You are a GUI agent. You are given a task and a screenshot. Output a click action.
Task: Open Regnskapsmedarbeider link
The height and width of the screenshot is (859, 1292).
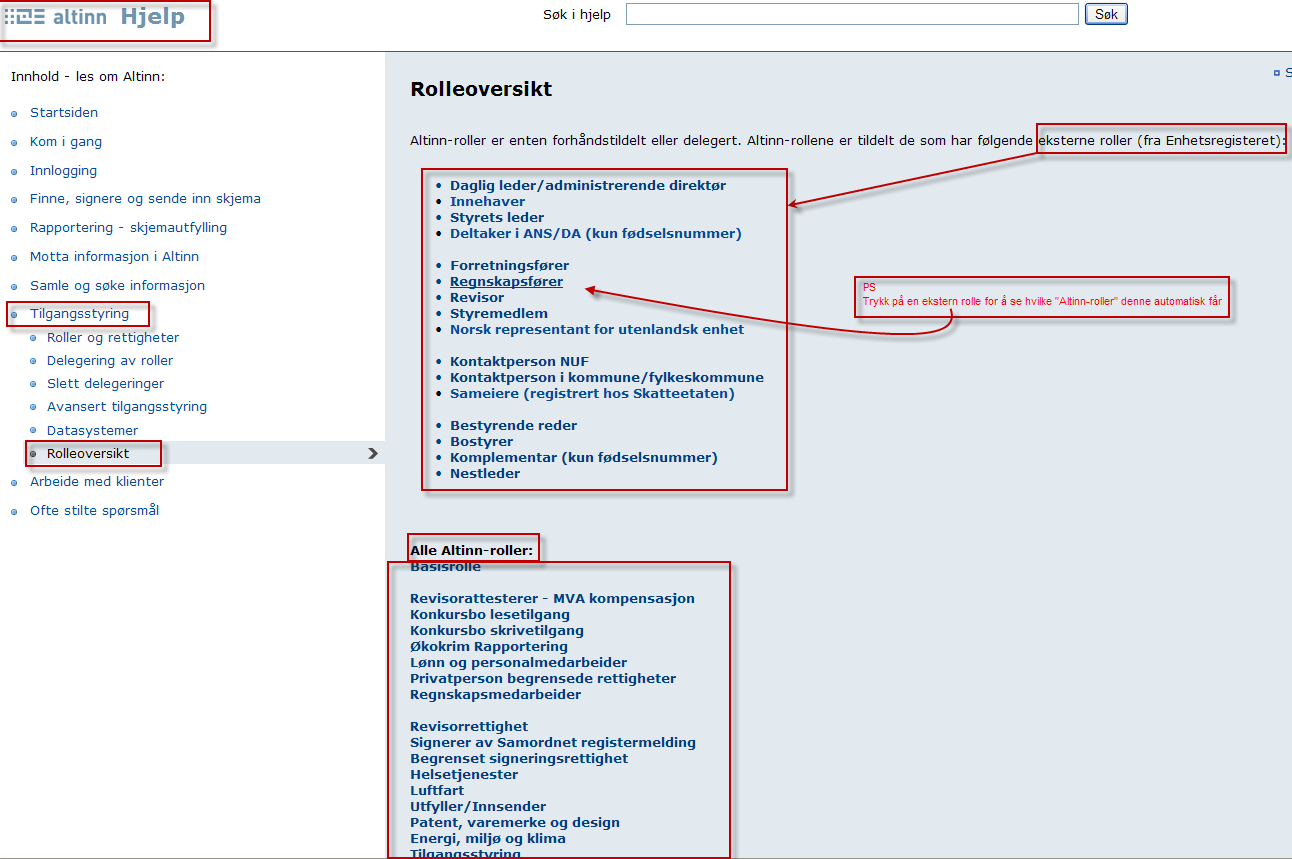495,695
